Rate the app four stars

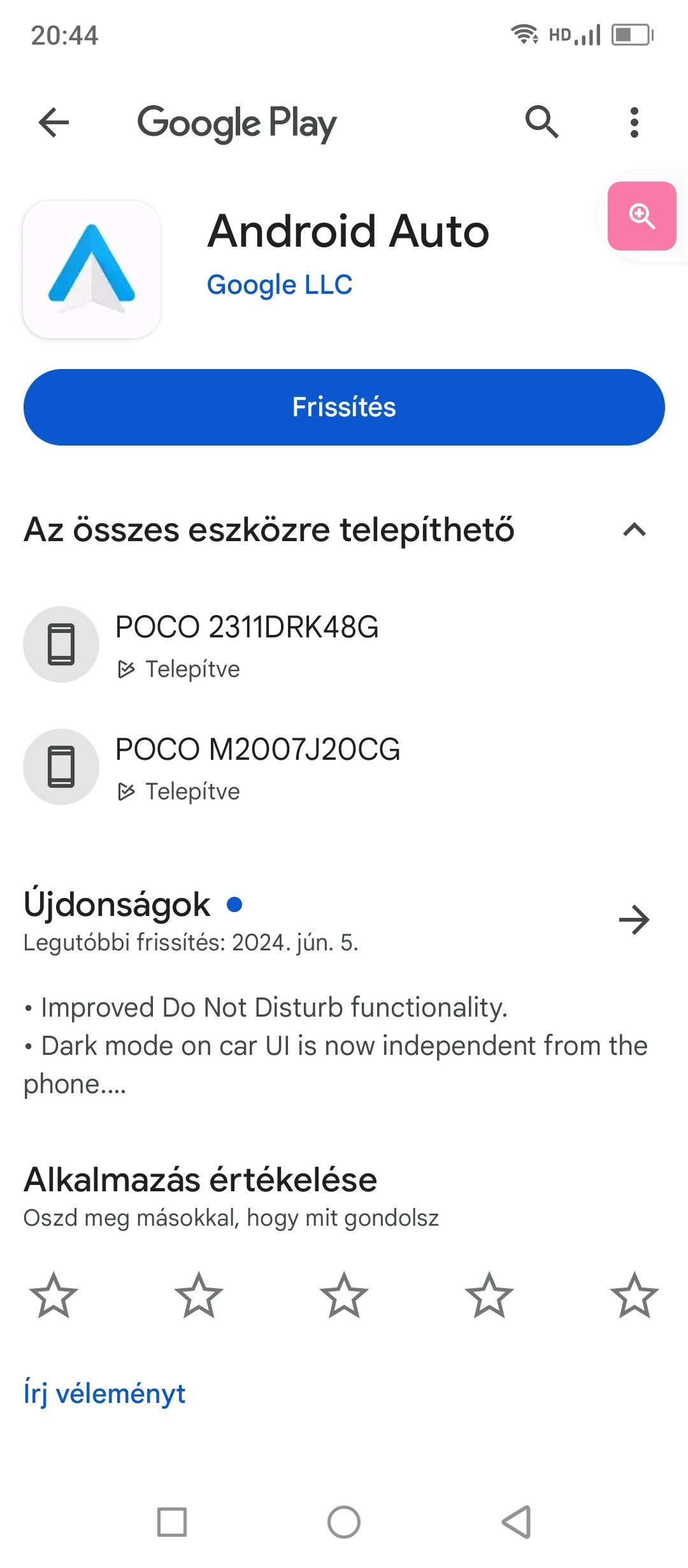click(489, 1295)
